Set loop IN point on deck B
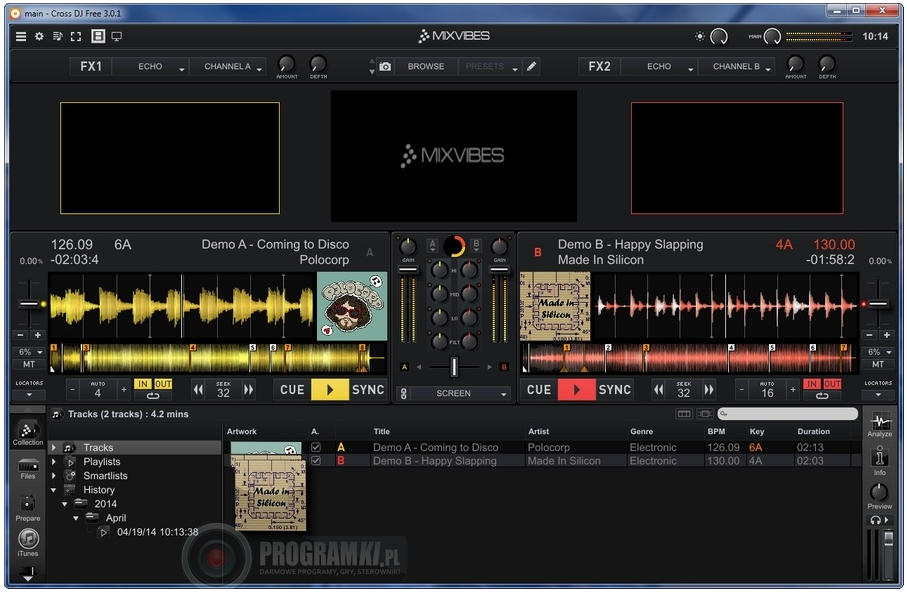This screenshot has width=907, height=593. pos(812,384)
